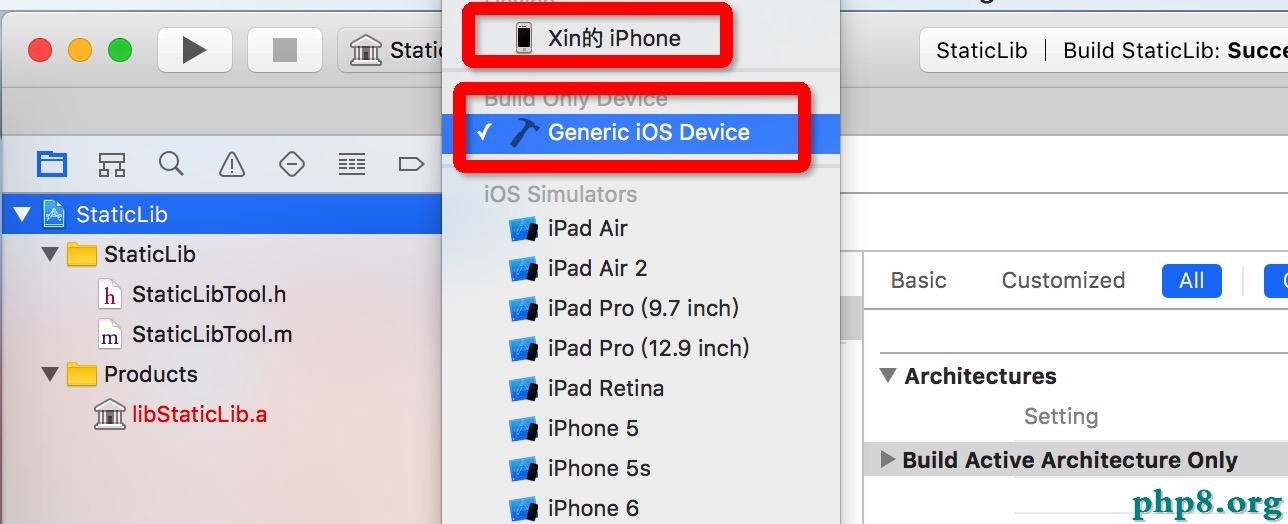The image size is (1288, 524).
Task: Collapse the Architectures section
Action: pos(887,376)
